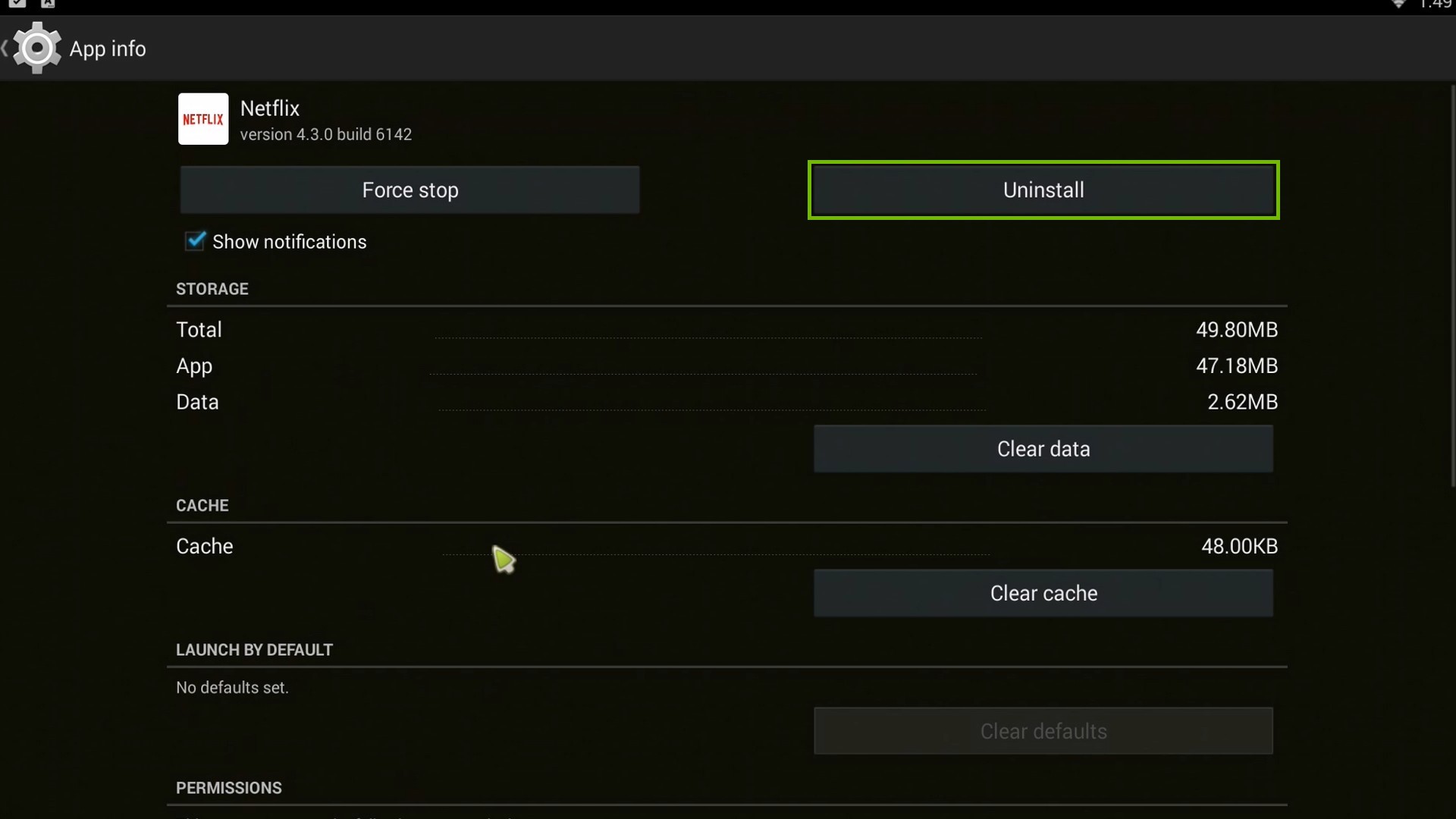1456x819 pixels.
Task: Disable Show notifications
Action: [x=195, y=240]
